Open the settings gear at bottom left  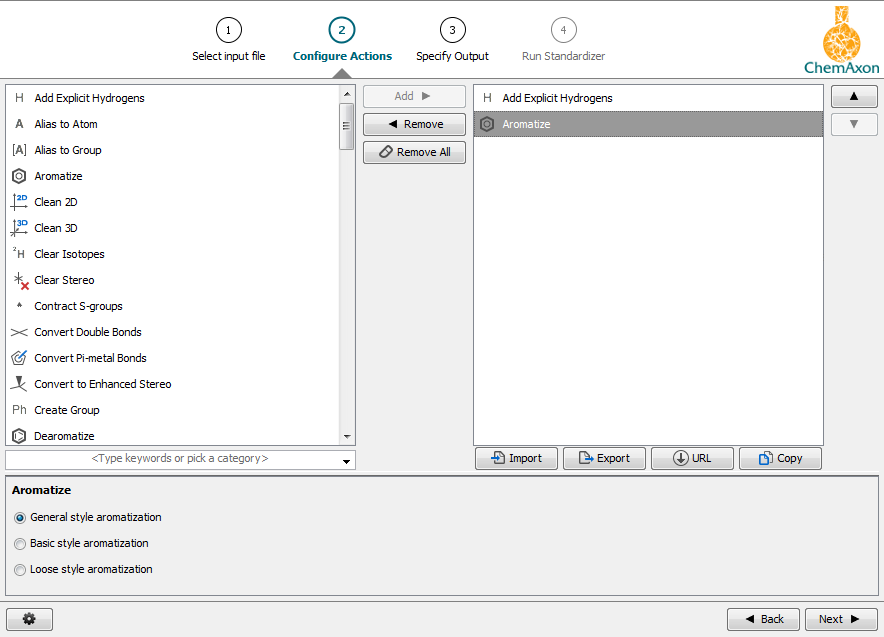[x=29, y=619]
